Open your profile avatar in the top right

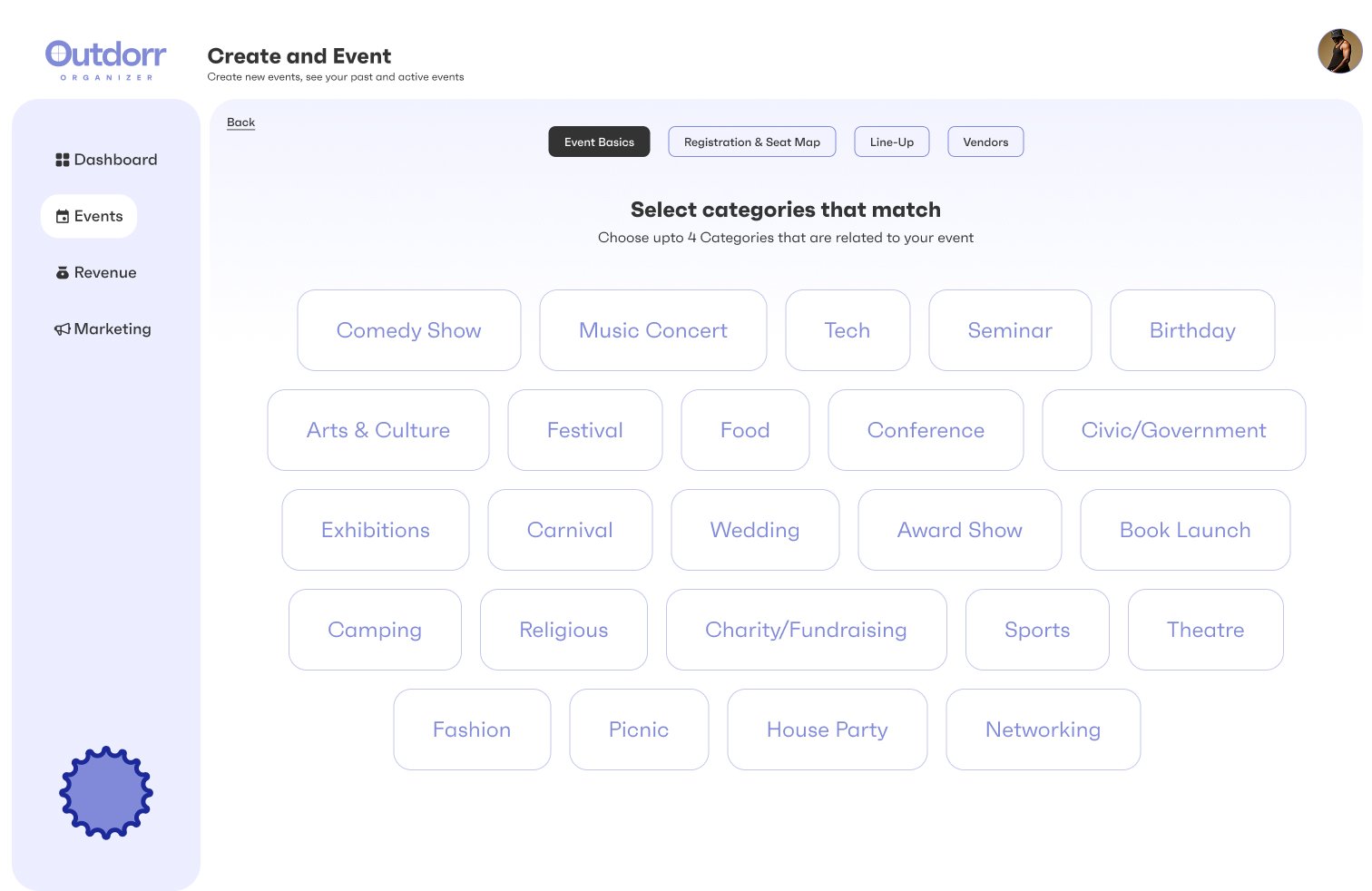point(1339,51)
